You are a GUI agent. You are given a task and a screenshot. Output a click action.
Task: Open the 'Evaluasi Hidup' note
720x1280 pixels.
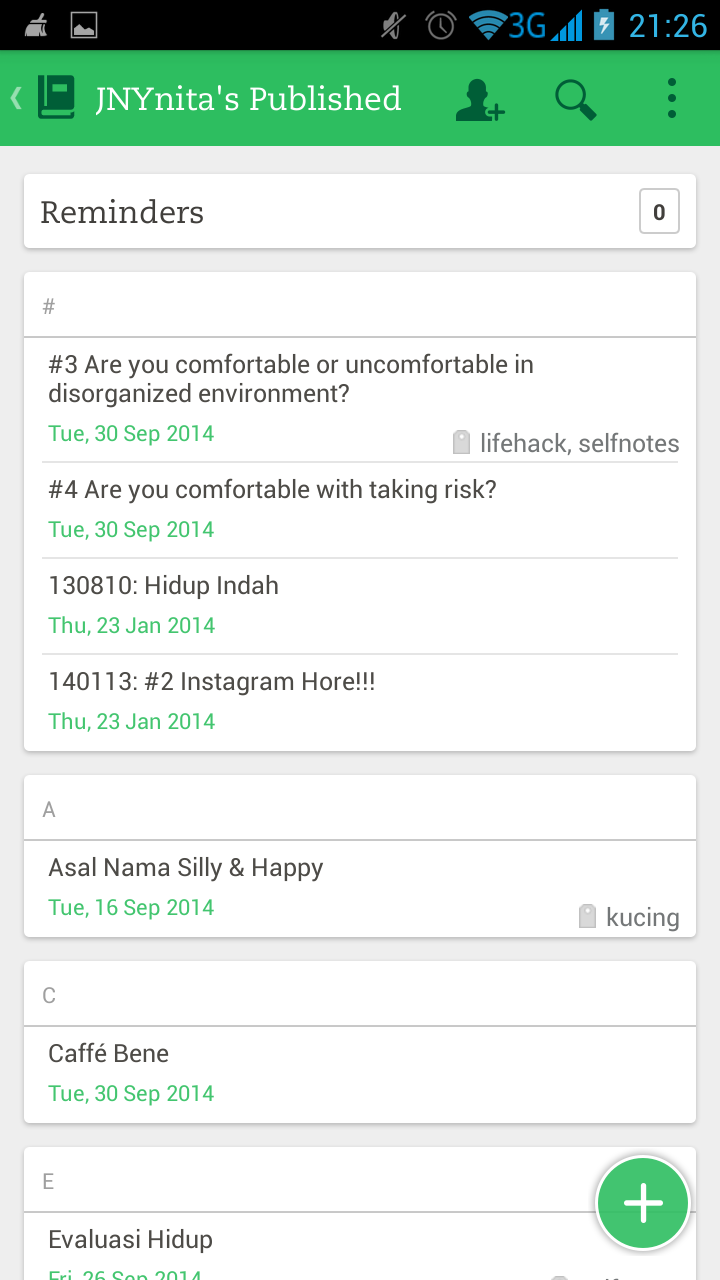point(130,1240)
